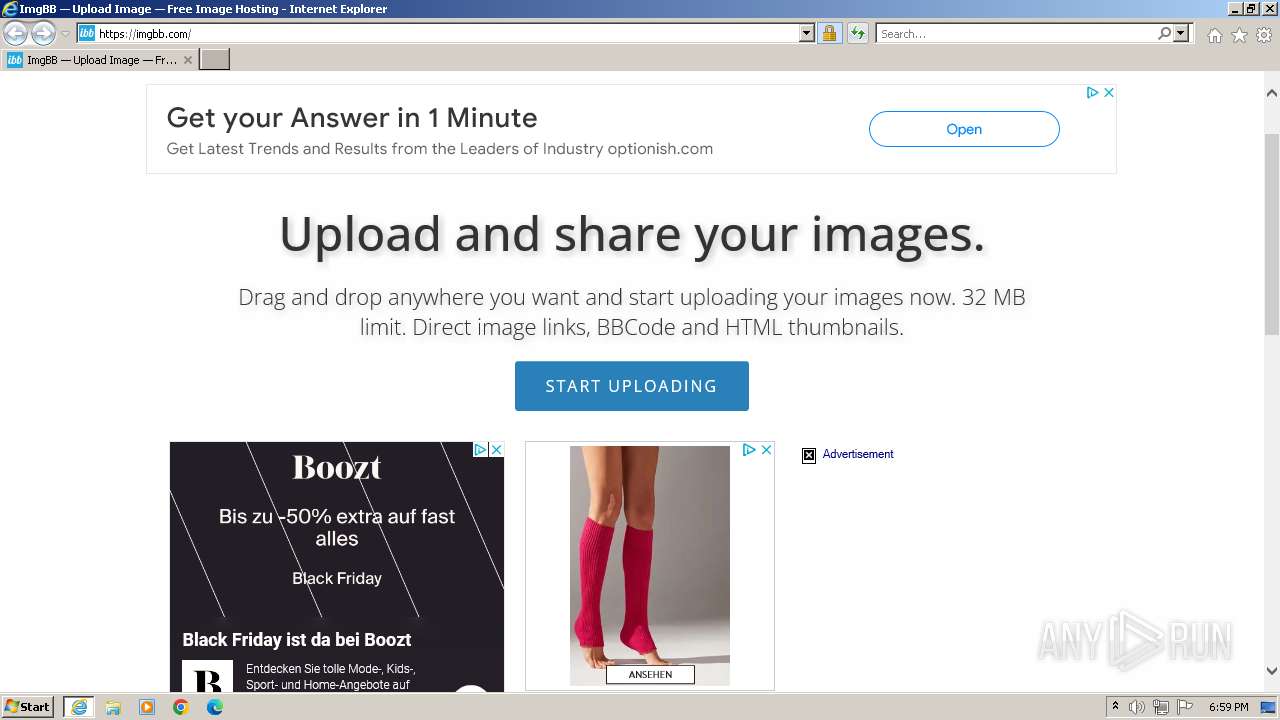The width and height of the screenshot is (1280, 720).
Task: Click the volume speaker tray icon
Action: point(1137,707)
